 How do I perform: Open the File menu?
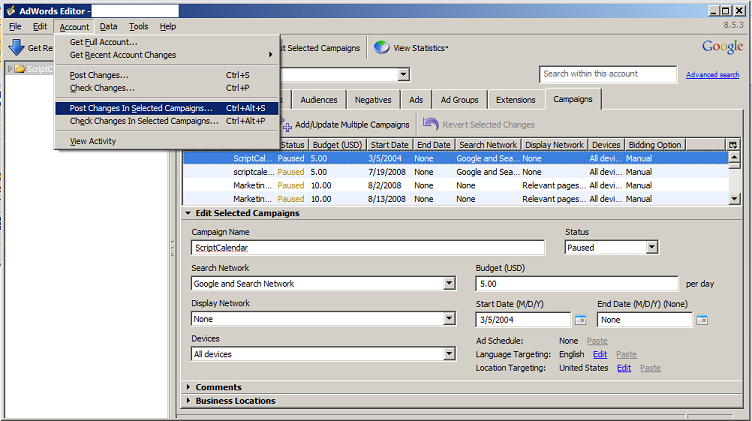(15, 26)
